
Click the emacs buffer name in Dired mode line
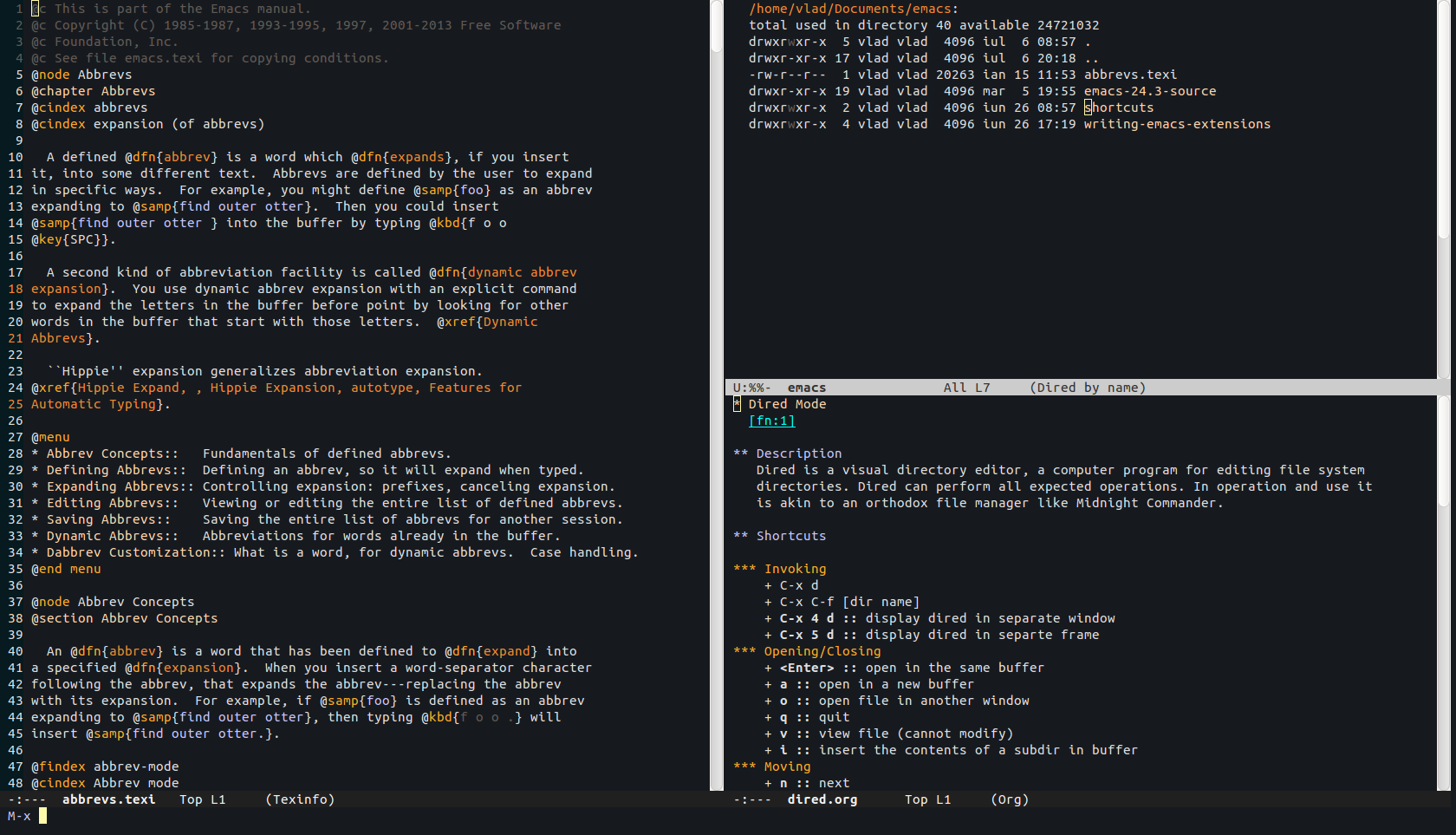click(807, 388)
